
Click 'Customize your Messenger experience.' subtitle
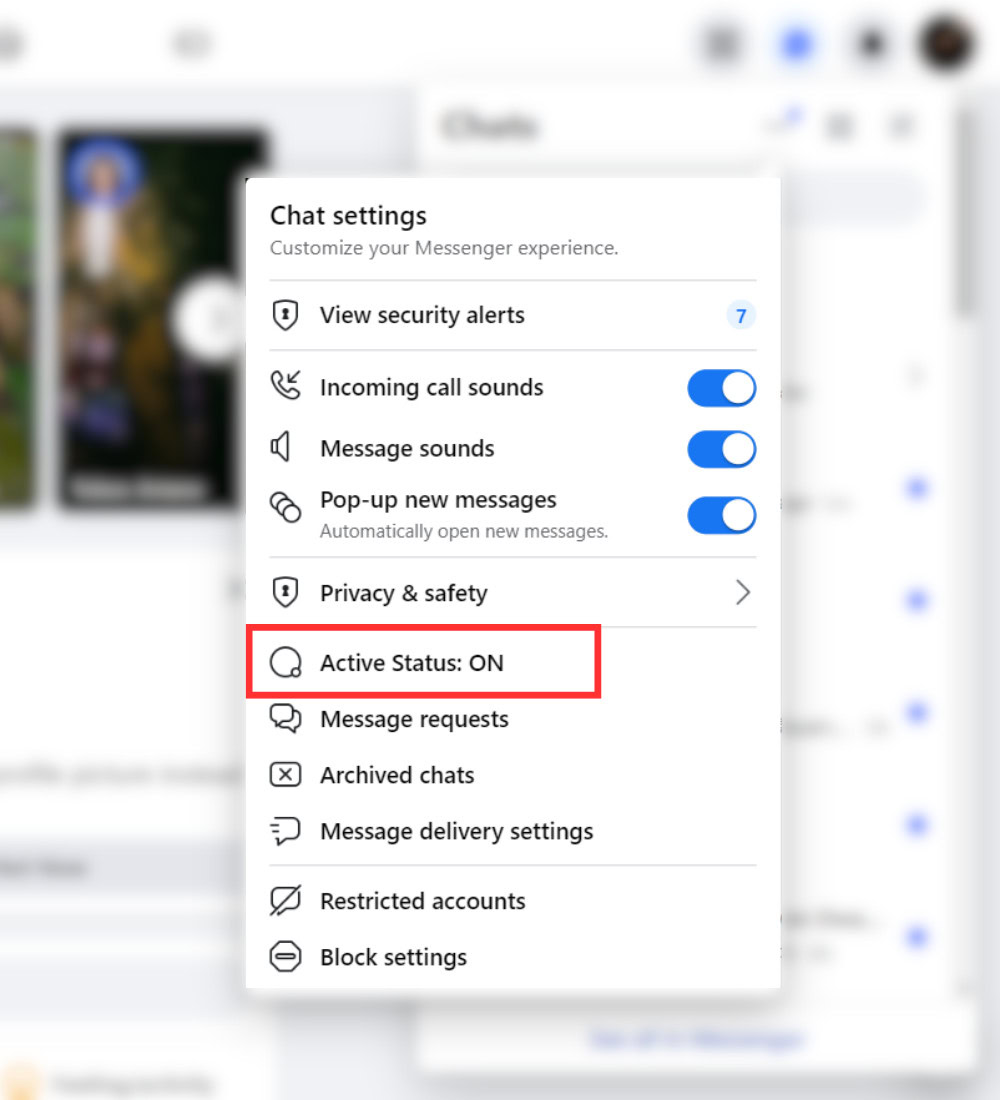click(444, 248)
